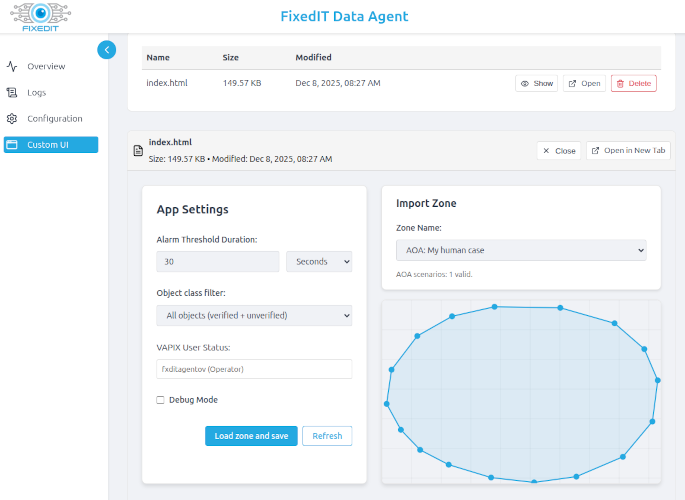Open the Seconds unit dropdown
This screenshot has width=685, height=500.
click(319, 262)
